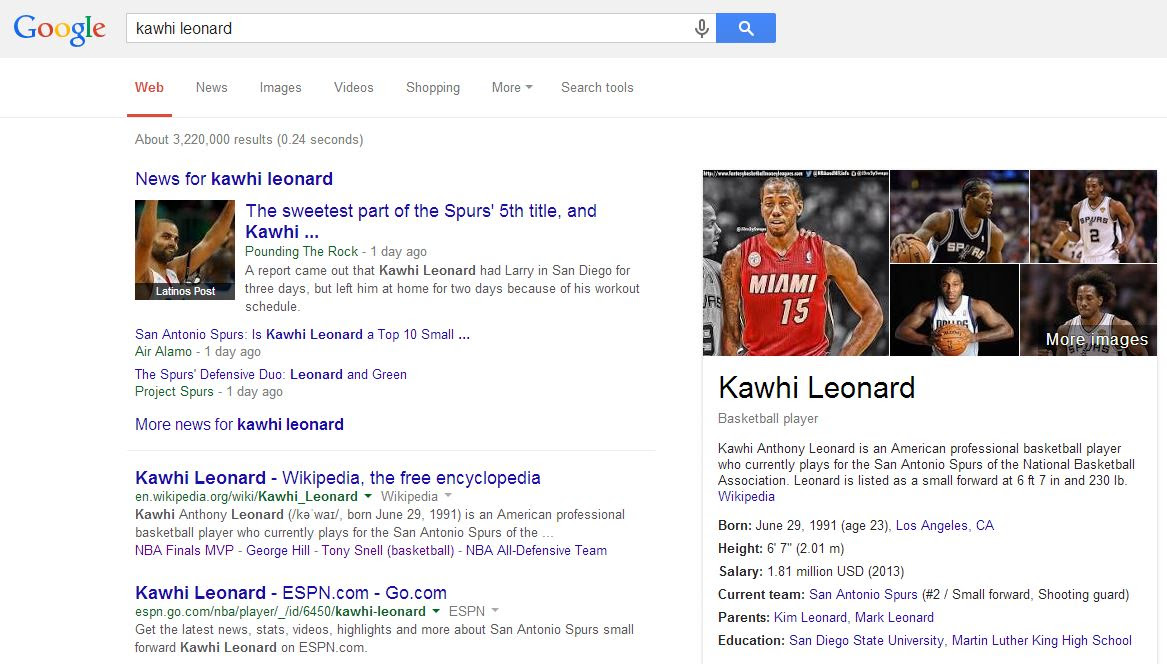
Task: Open Wikipedia link in knowledge panel description
Action: [746, 497]
